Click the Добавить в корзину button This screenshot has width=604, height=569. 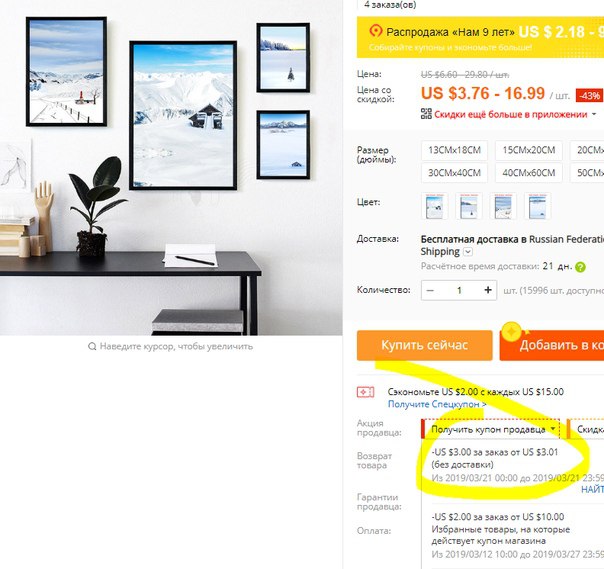tap(552, 345)
